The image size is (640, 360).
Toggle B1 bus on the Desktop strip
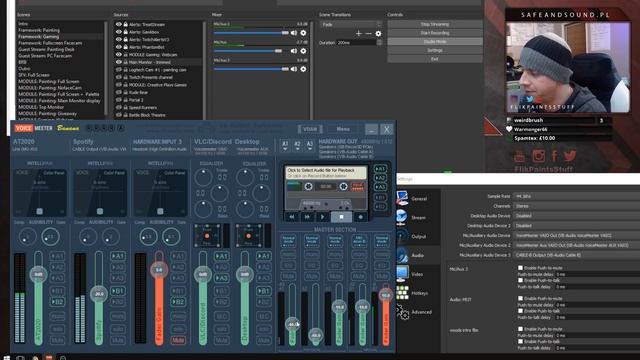point(264,291)
